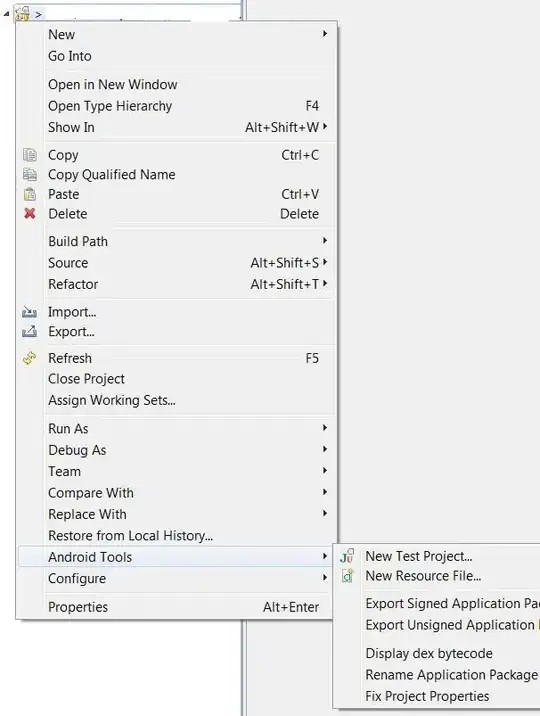Expand the New submenu arrow
The width and height of the screenshot is (540, 716).
325,33
